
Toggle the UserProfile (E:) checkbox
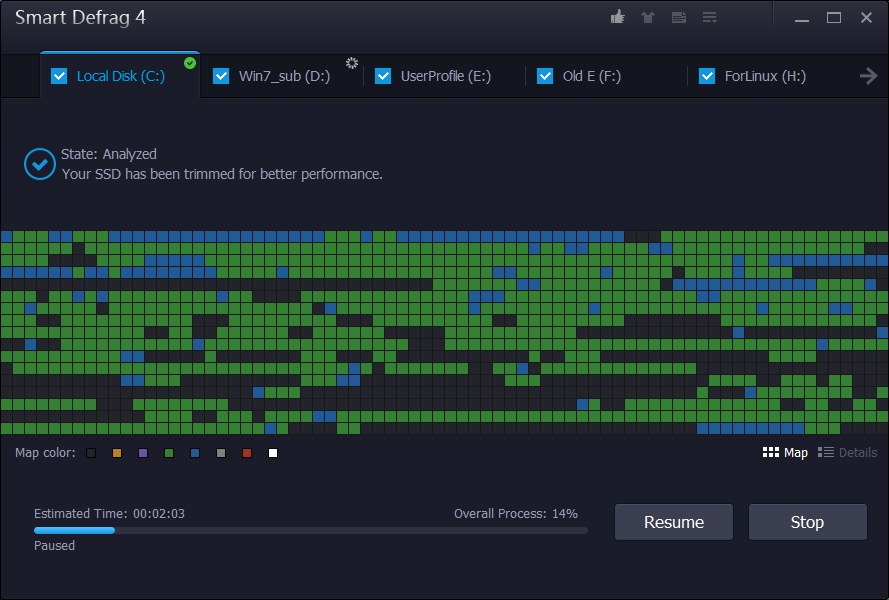coord(383,76)
